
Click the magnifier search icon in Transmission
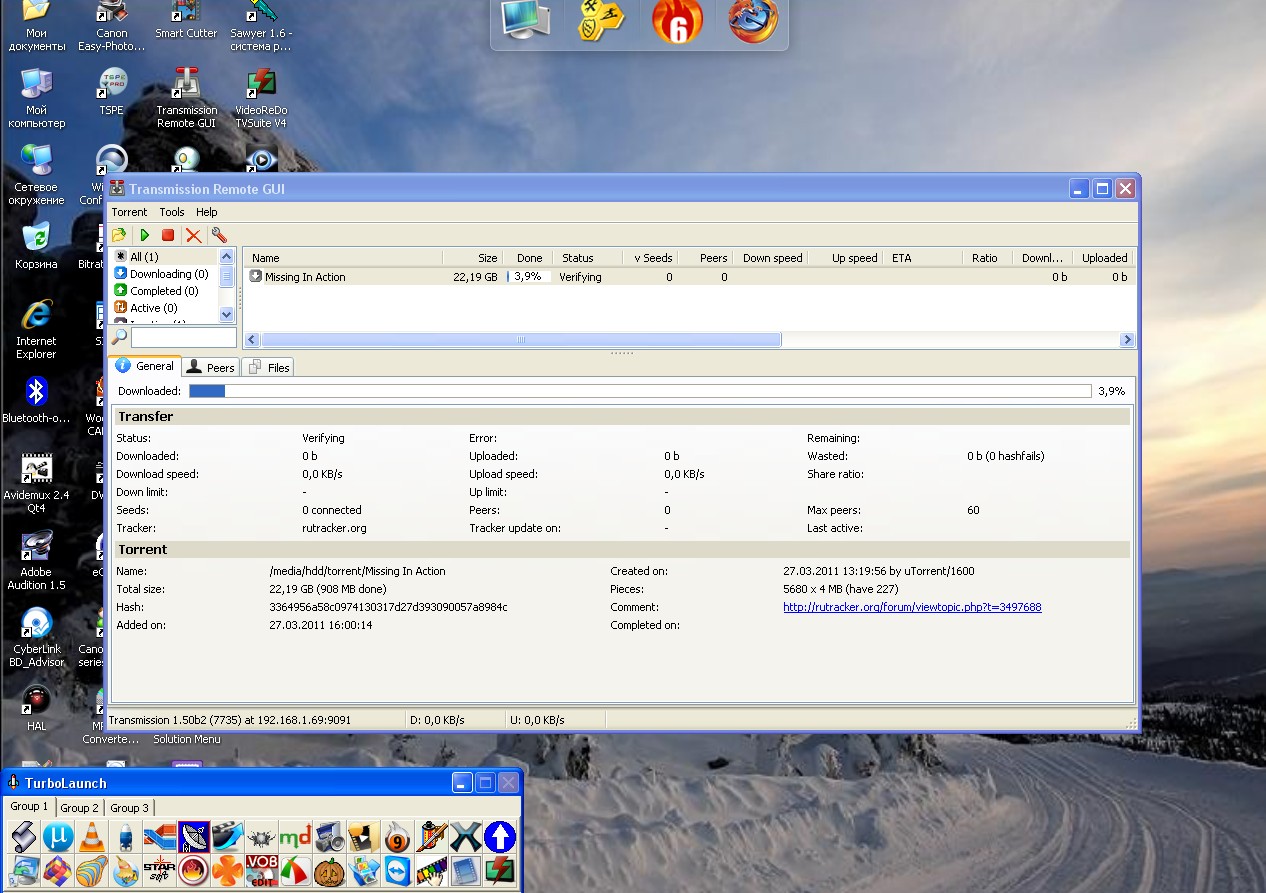(119, 337)
